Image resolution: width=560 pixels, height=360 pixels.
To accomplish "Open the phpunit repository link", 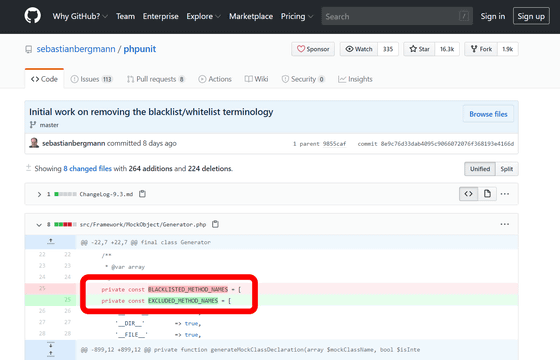I will [x=140, y=49].
